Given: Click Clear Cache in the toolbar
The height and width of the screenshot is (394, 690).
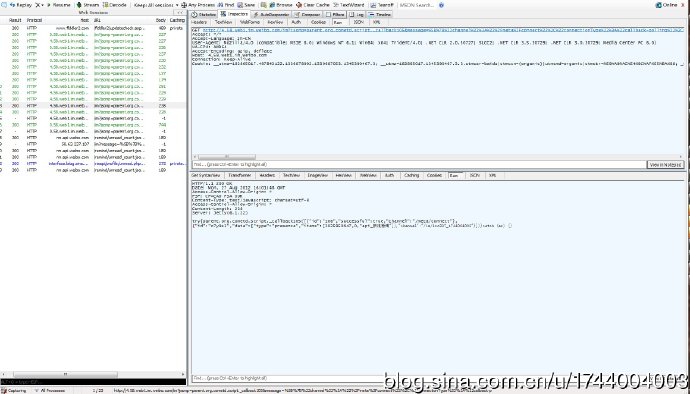Looking at the screenshot, I should click(x=313, y=5).
